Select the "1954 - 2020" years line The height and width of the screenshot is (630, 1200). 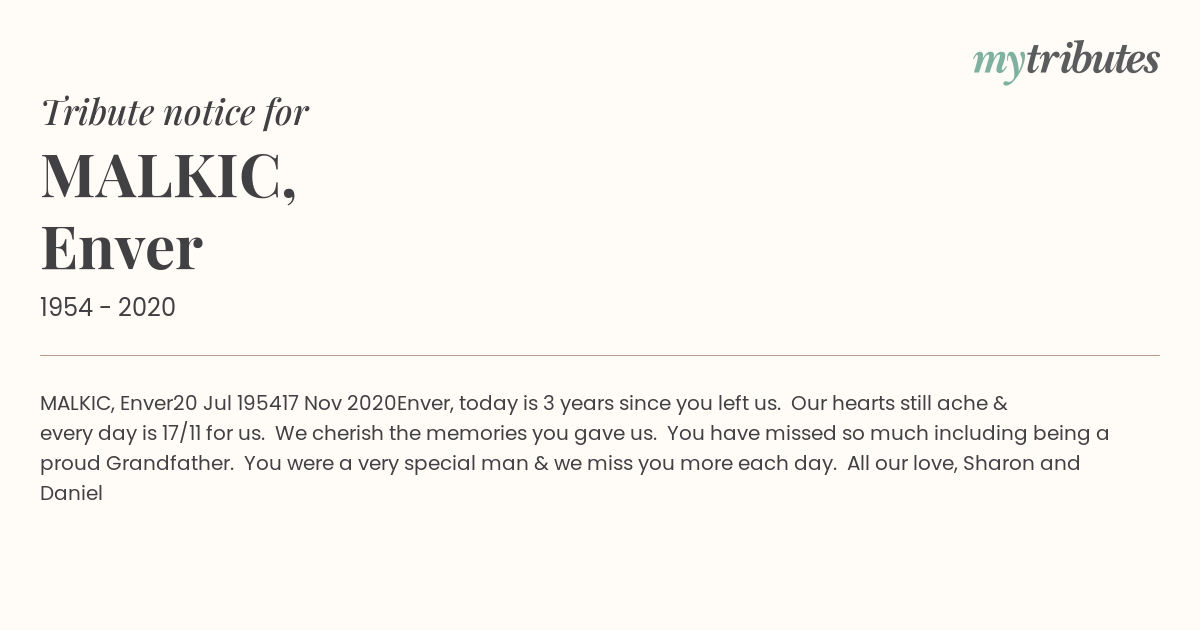click(108, 308)
